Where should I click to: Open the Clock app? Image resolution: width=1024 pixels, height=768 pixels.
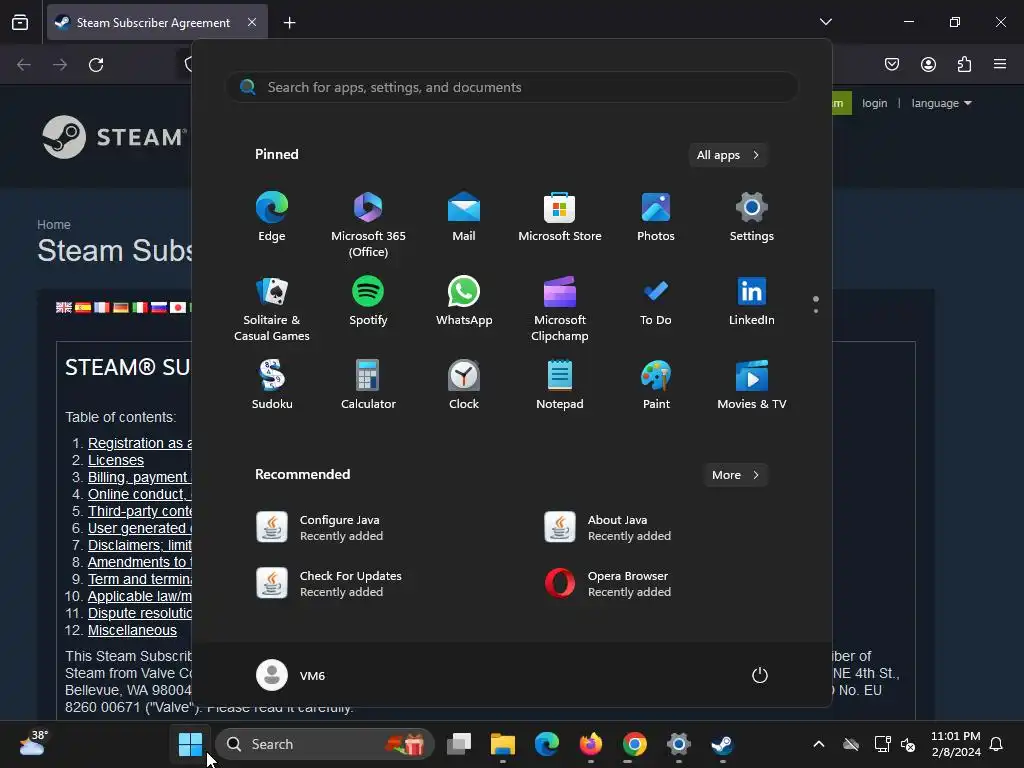(464, 385)
